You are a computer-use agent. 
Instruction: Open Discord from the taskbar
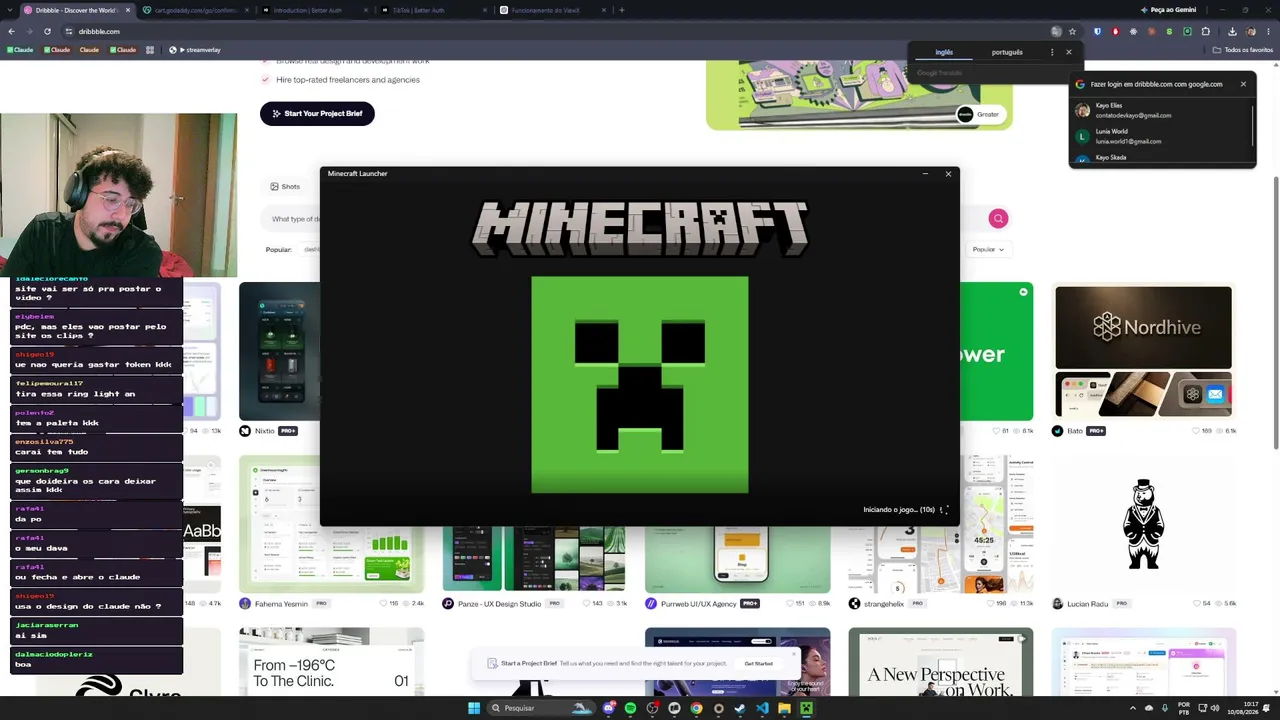pyautogui.click(x=608, y=708)
